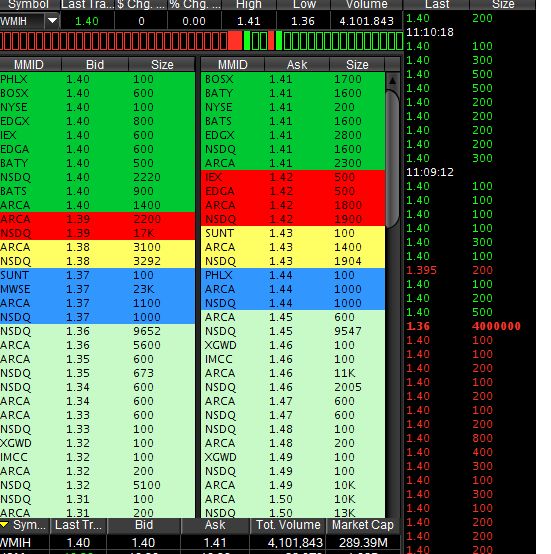Select the NSDQ 1.50 ask with size 13K
The width and height of the screenshot is (551, 554).
293,512
